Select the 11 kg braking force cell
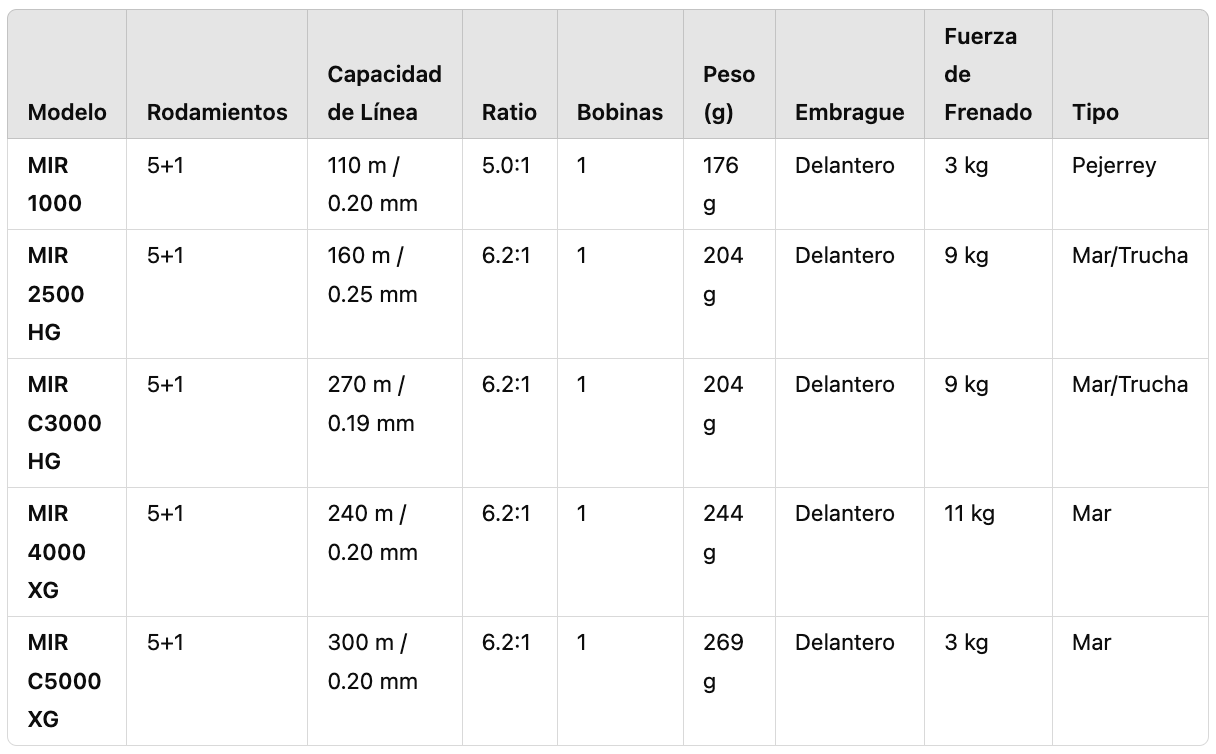1216x754 pixels. pyautogui.click(x=970, y=513)
